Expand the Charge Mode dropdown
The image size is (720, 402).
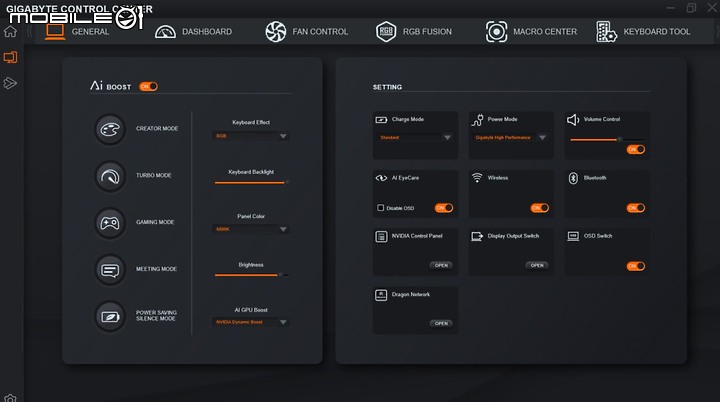coord(415,137)
